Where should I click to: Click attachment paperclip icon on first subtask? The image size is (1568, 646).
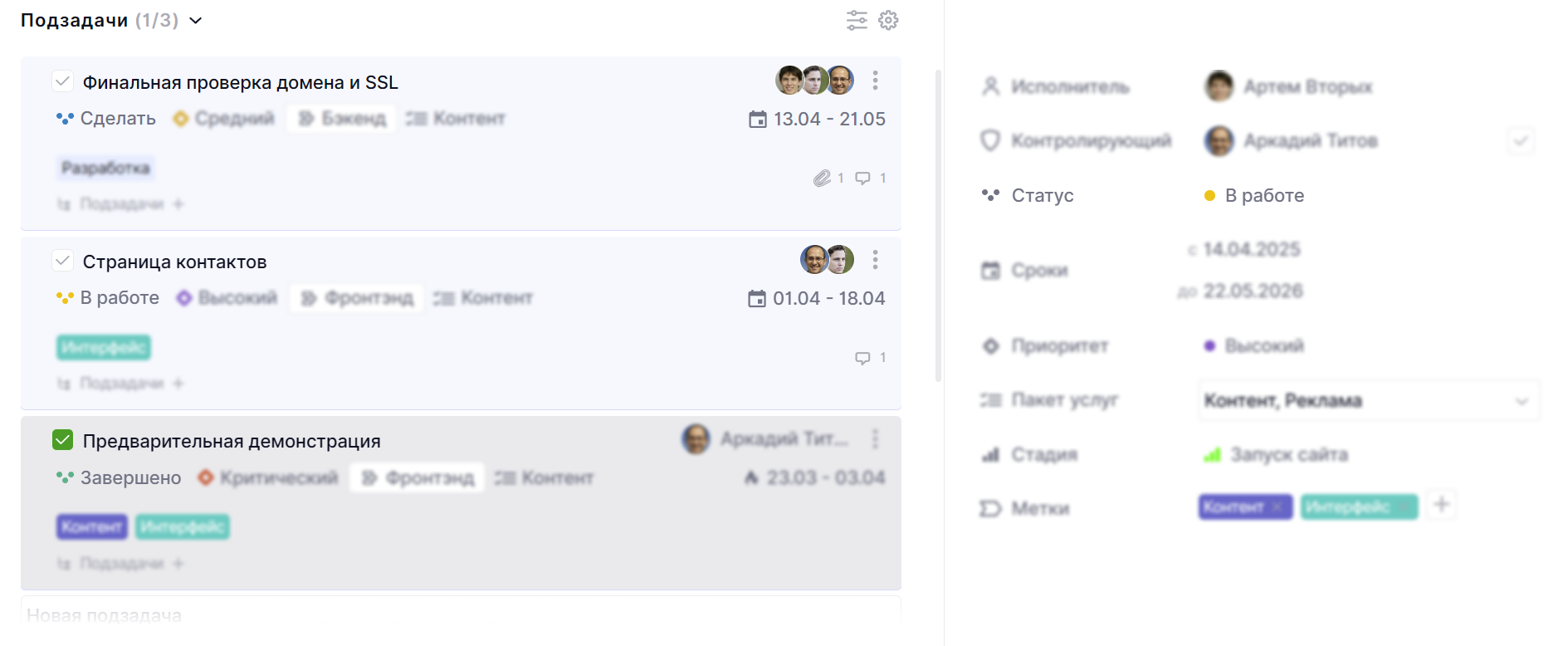point(822,178)
